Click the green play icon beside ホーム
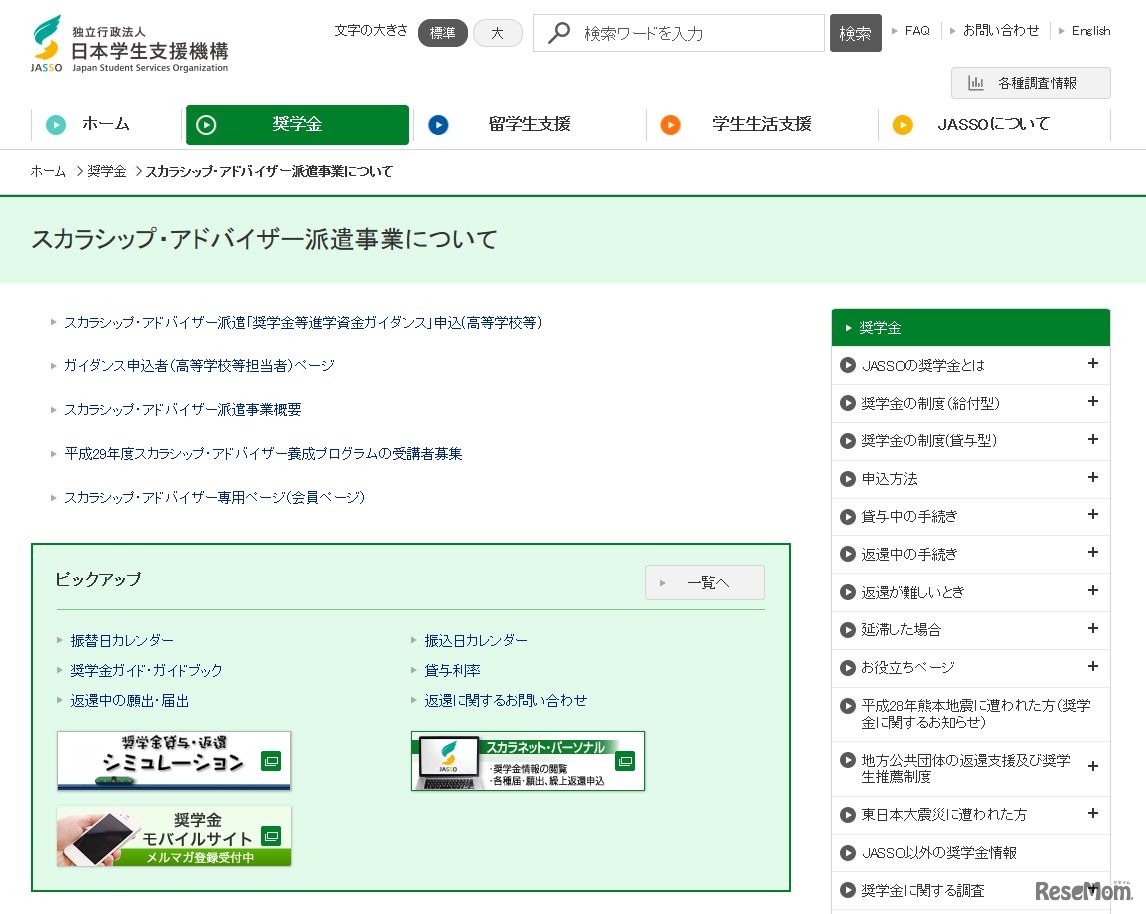1146x914 pixels. tap(57, 124)
